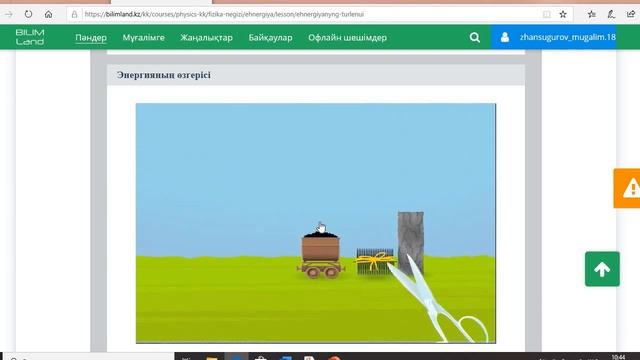Add page to favorites star icon
Screen dimensions: 640x360
[x=563, y=14]
